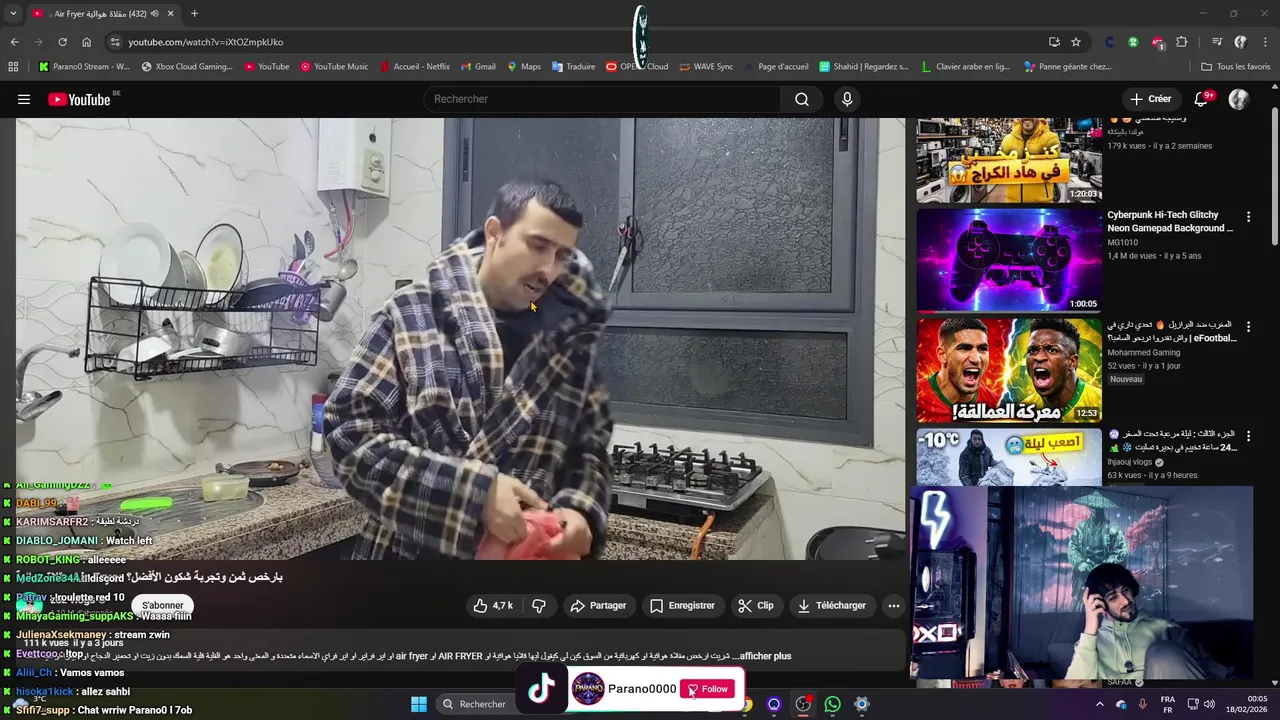
Task: Reload the page with refresh icon
Action: click(62, 42)
